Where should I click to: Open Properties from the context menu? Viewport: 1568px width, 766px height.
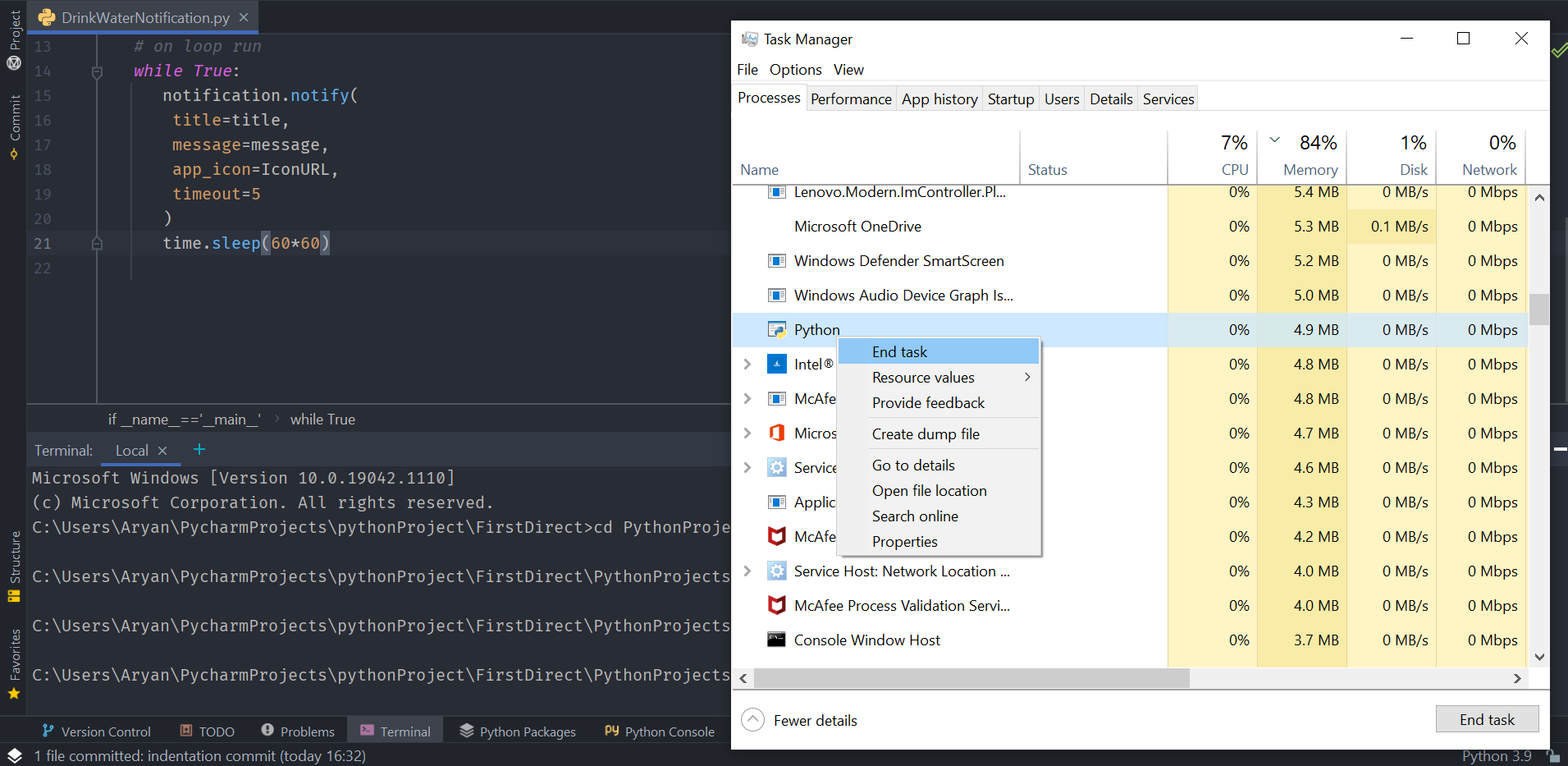(939, 541)
